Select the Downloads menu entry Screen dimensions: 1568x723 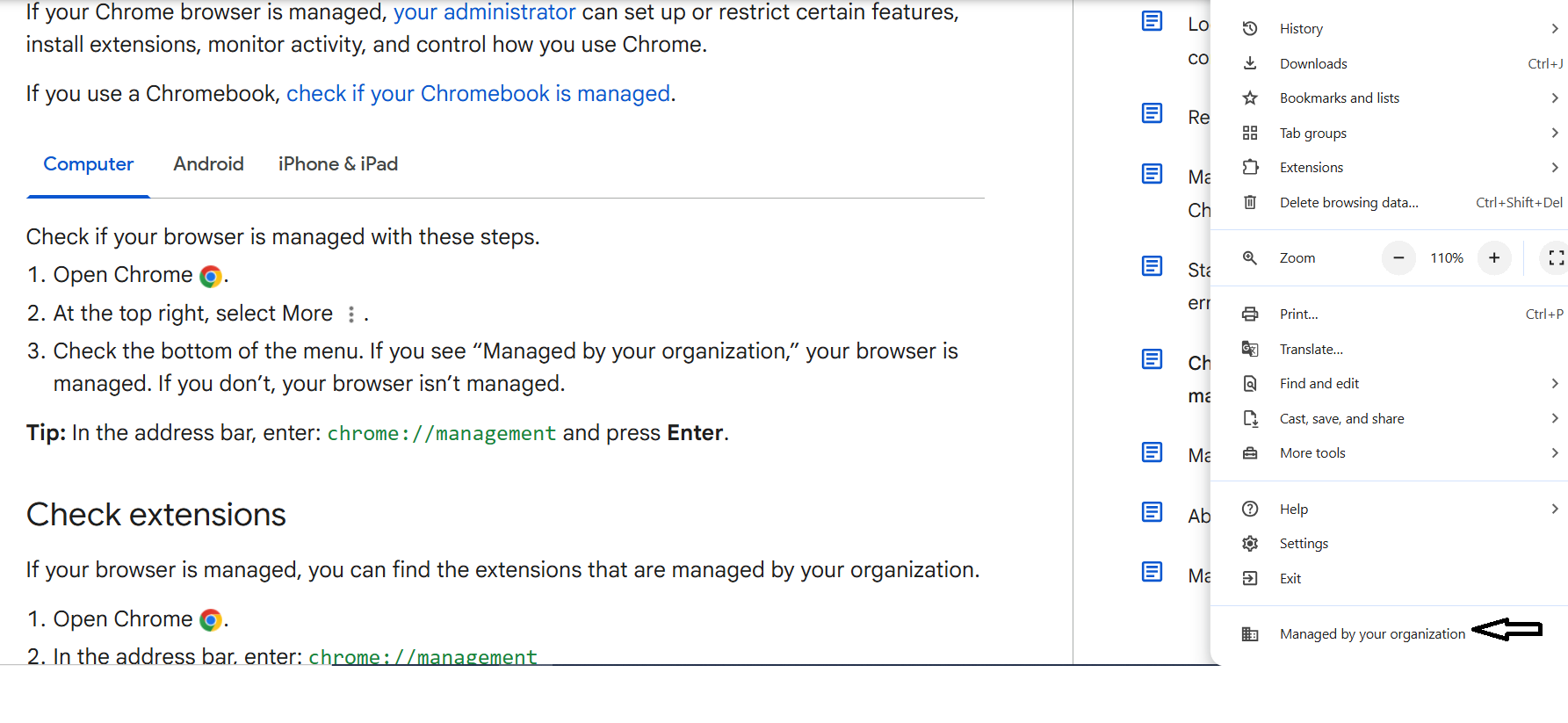coord(1390,63)
